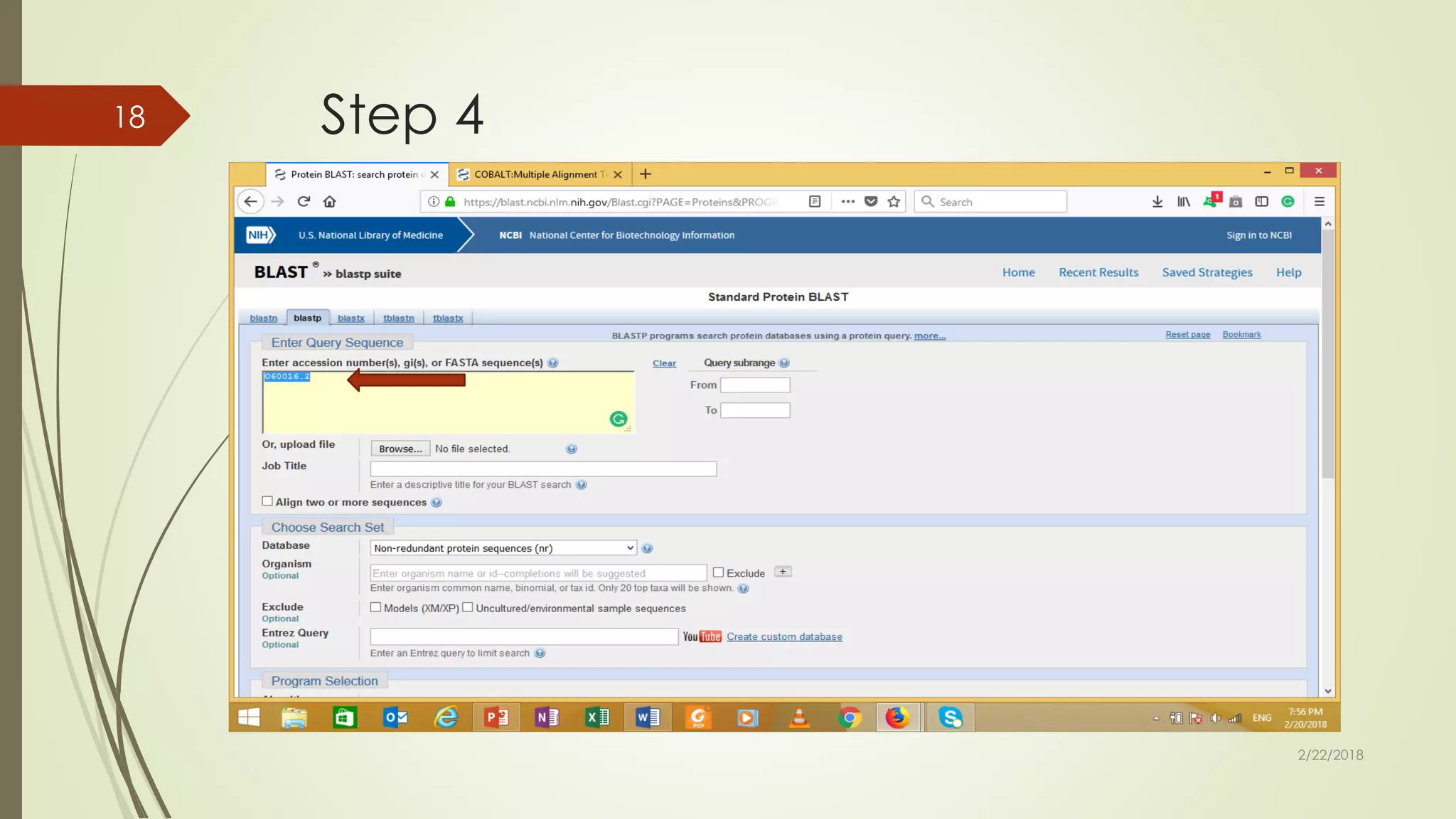1456x819 pixels.
Task: Open Google Chrome from the taskbar
Action: (849, 718)
